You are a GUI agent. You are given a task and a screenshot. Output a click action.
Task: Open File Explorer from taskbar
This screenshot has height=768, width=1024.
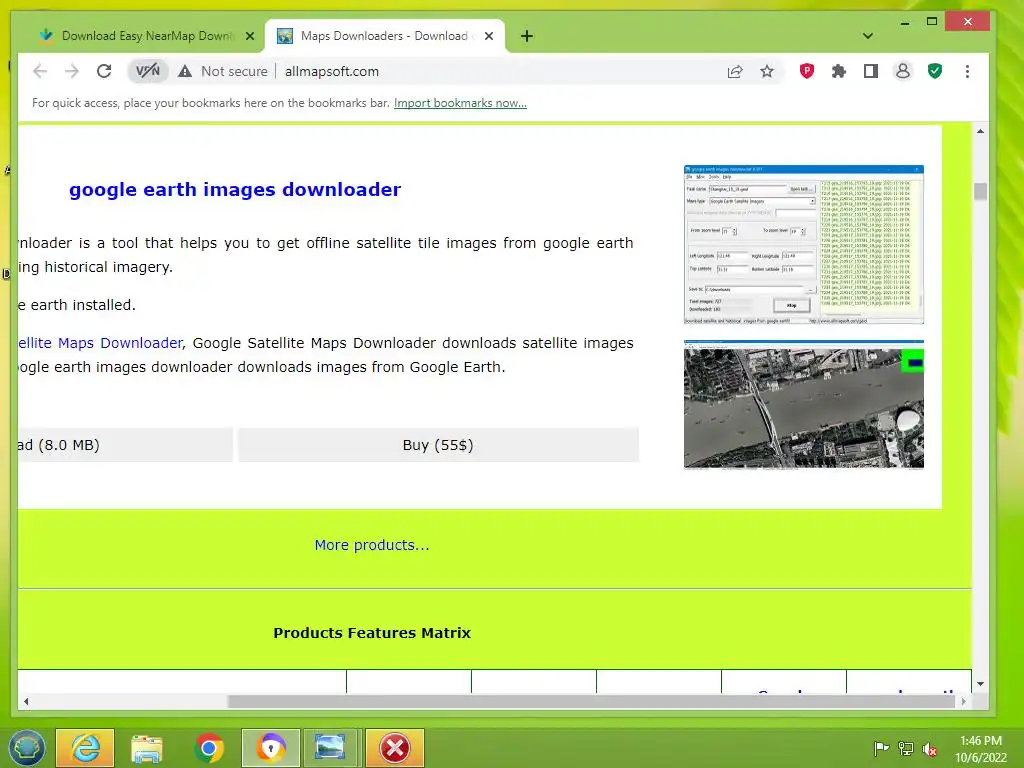coord(147,748)
